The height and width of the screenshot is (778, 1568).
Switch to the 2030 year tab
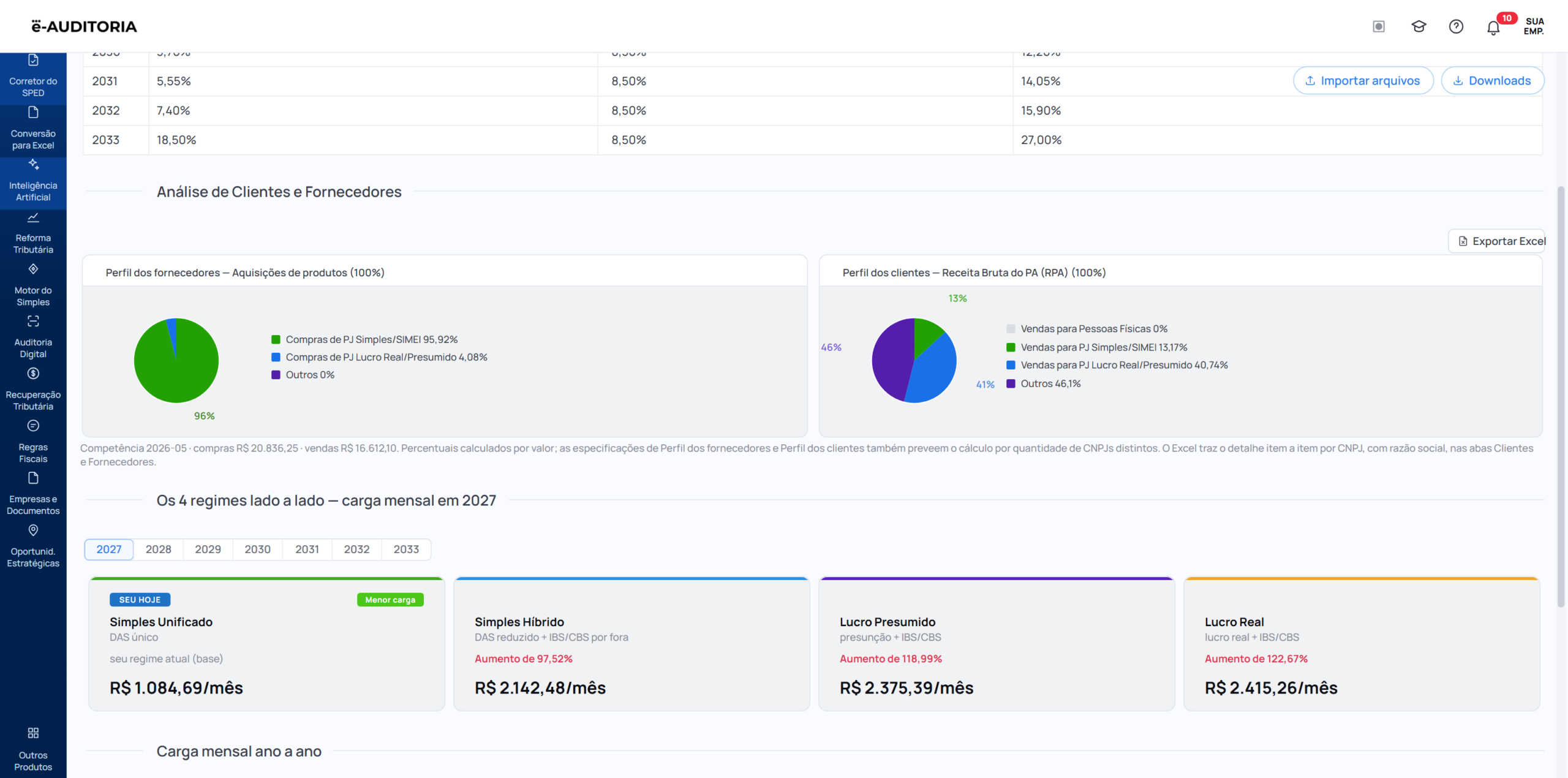pos(257,550)
